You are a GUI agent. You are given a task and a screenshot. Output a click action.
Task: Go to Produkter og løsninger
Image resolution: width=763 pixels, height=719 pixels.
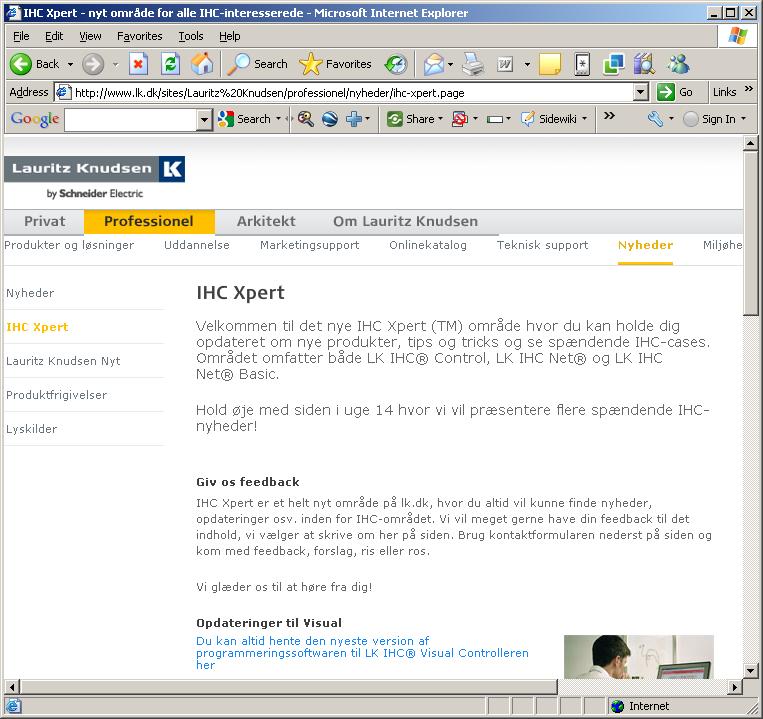(x=69, y=245)
